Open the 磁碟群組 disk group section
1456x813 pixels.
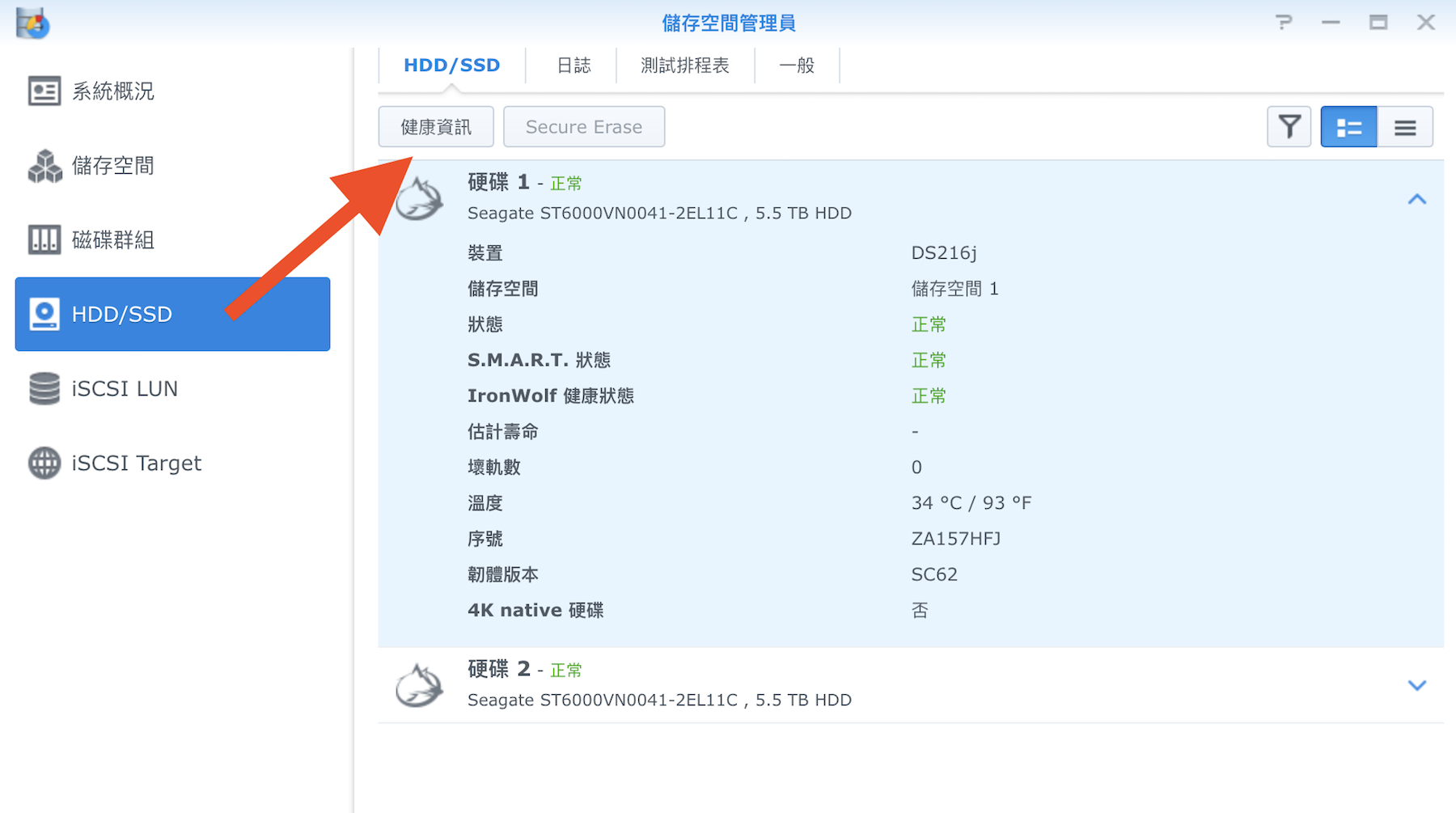[x=112, y=240]
